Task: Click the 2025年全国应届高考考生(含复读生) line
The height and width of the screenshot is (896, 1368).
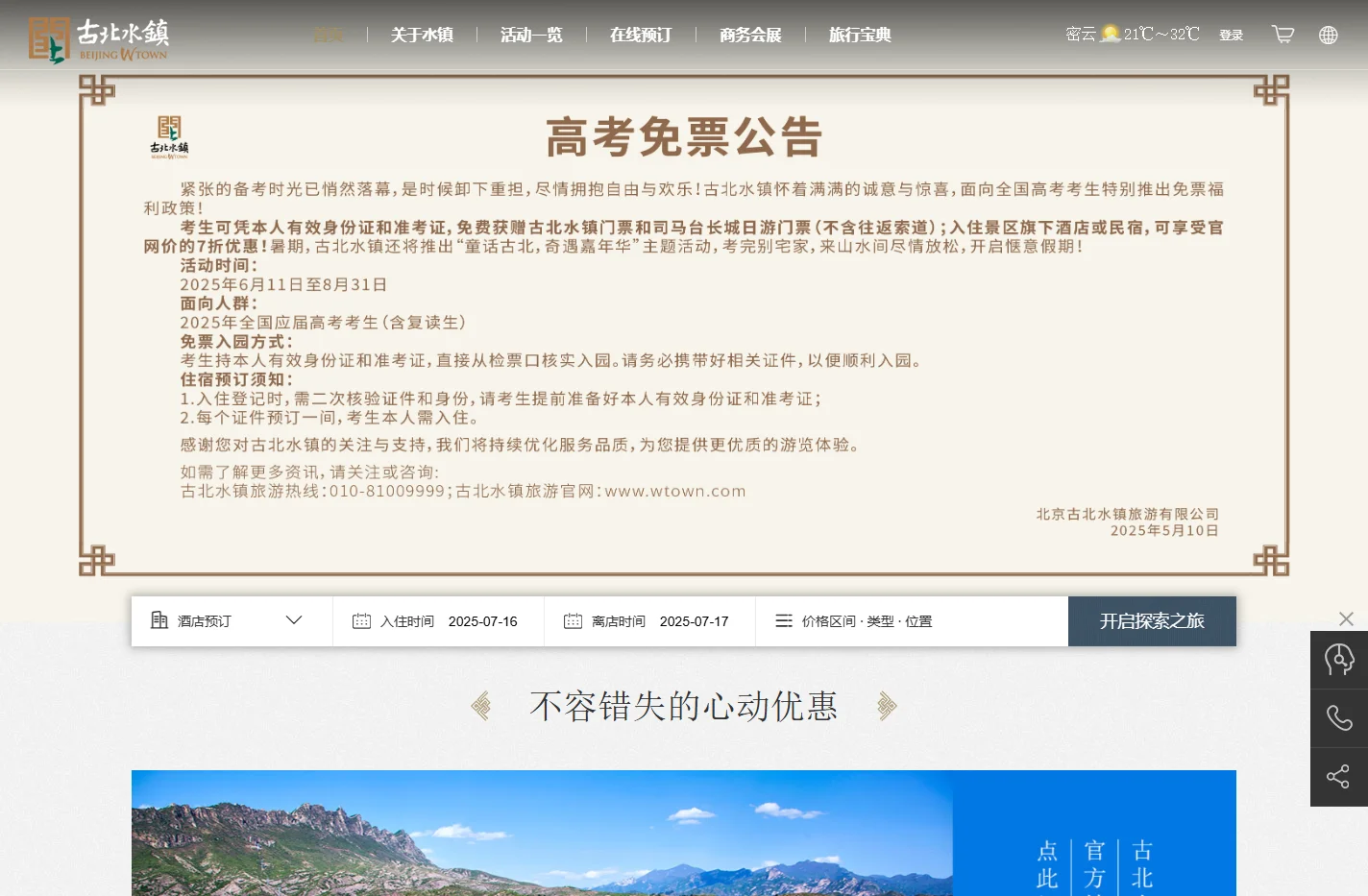Action: coord(324,323)
